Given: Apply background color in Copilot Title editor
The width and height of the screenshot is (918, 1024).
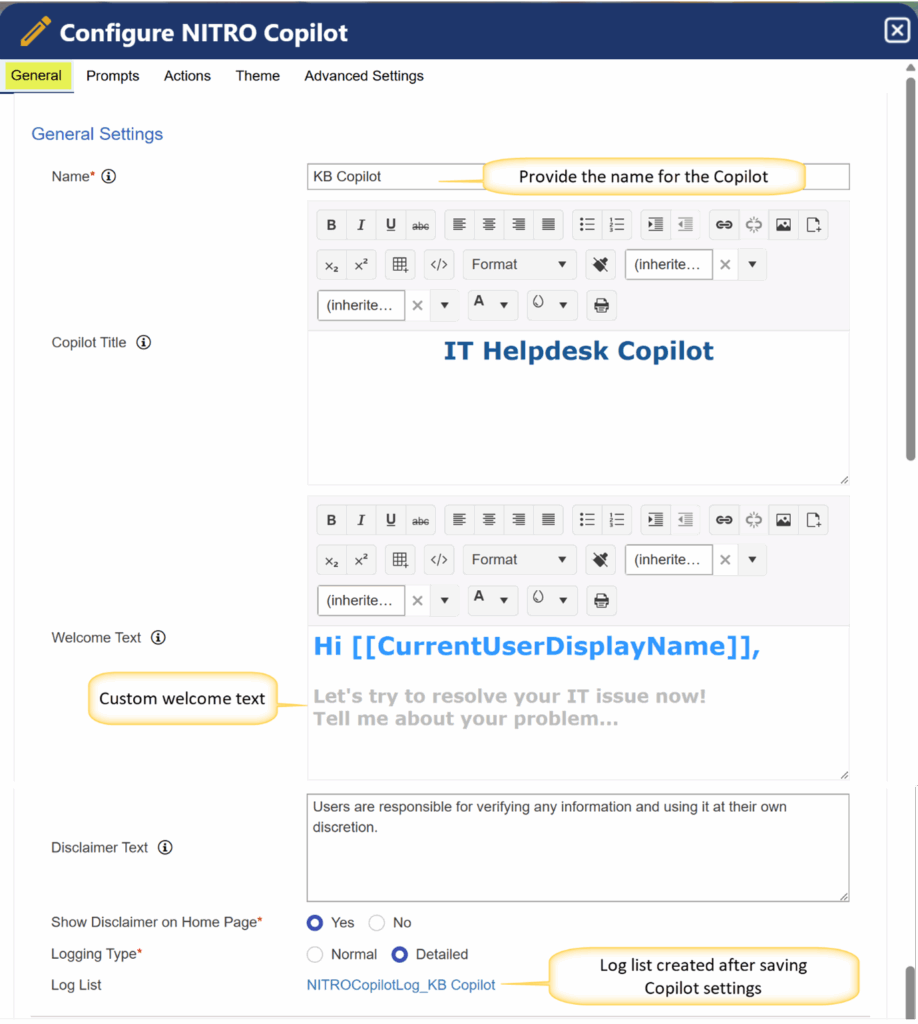Looking at the screenshot, I should [x=539, y=305].
